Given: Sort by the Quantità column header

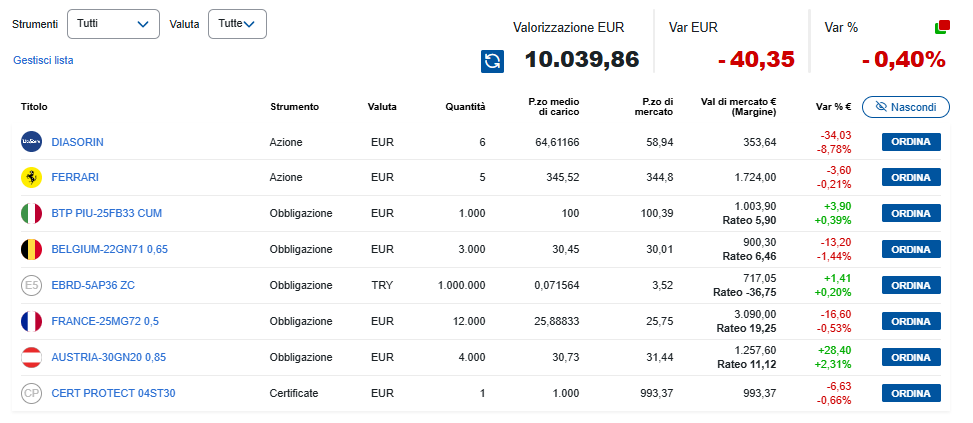Looking at the screenshot, I should click(x=465, y=107).
